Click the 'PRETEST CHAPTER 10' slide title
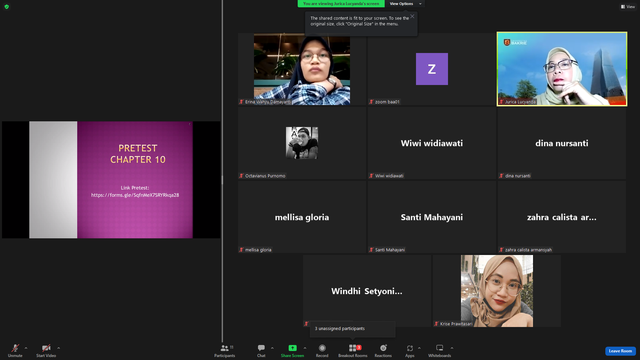640x360 pixels. (138, 154)
